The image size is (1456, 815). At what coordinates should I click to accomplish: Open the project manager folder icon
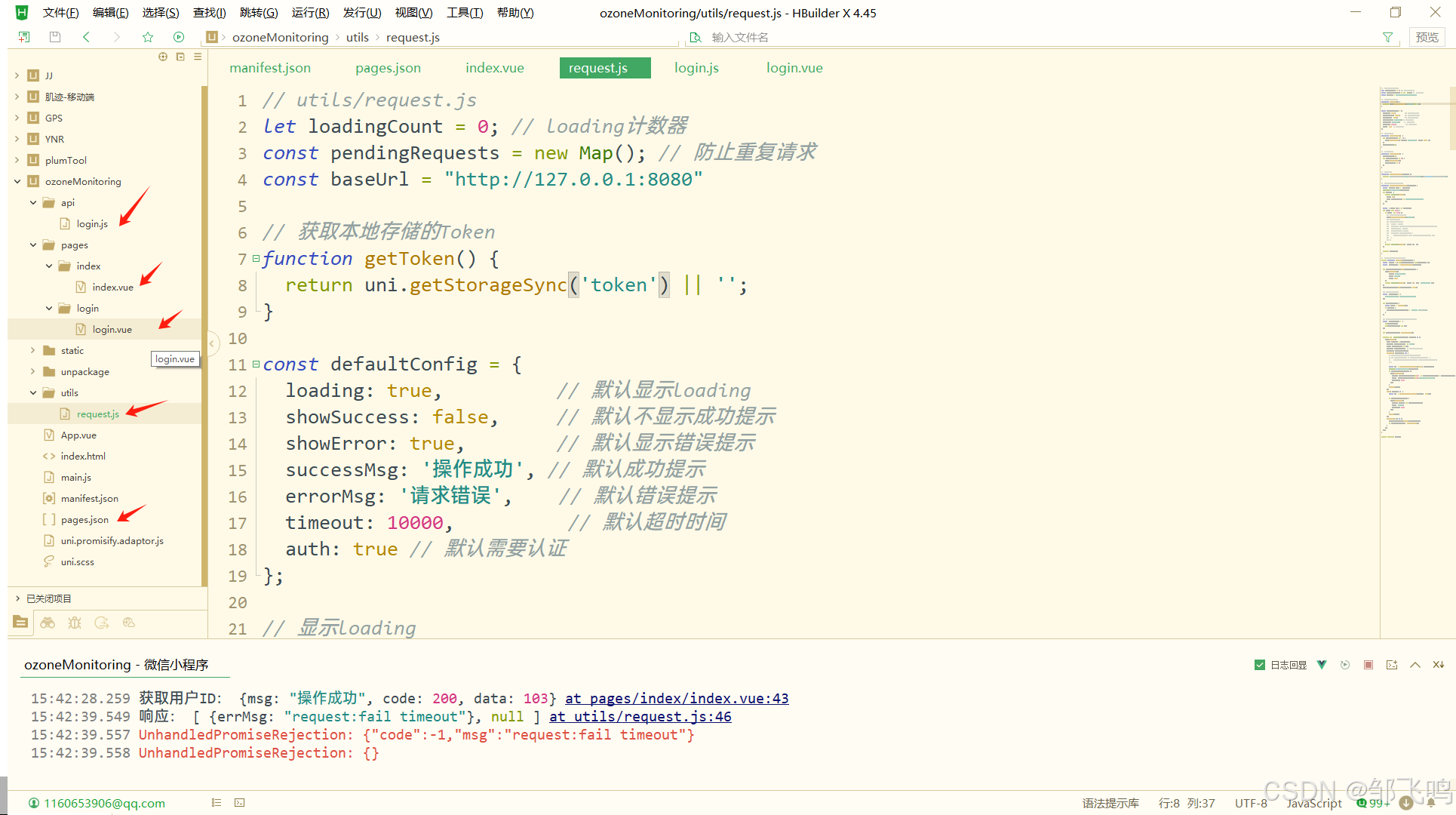20,623
